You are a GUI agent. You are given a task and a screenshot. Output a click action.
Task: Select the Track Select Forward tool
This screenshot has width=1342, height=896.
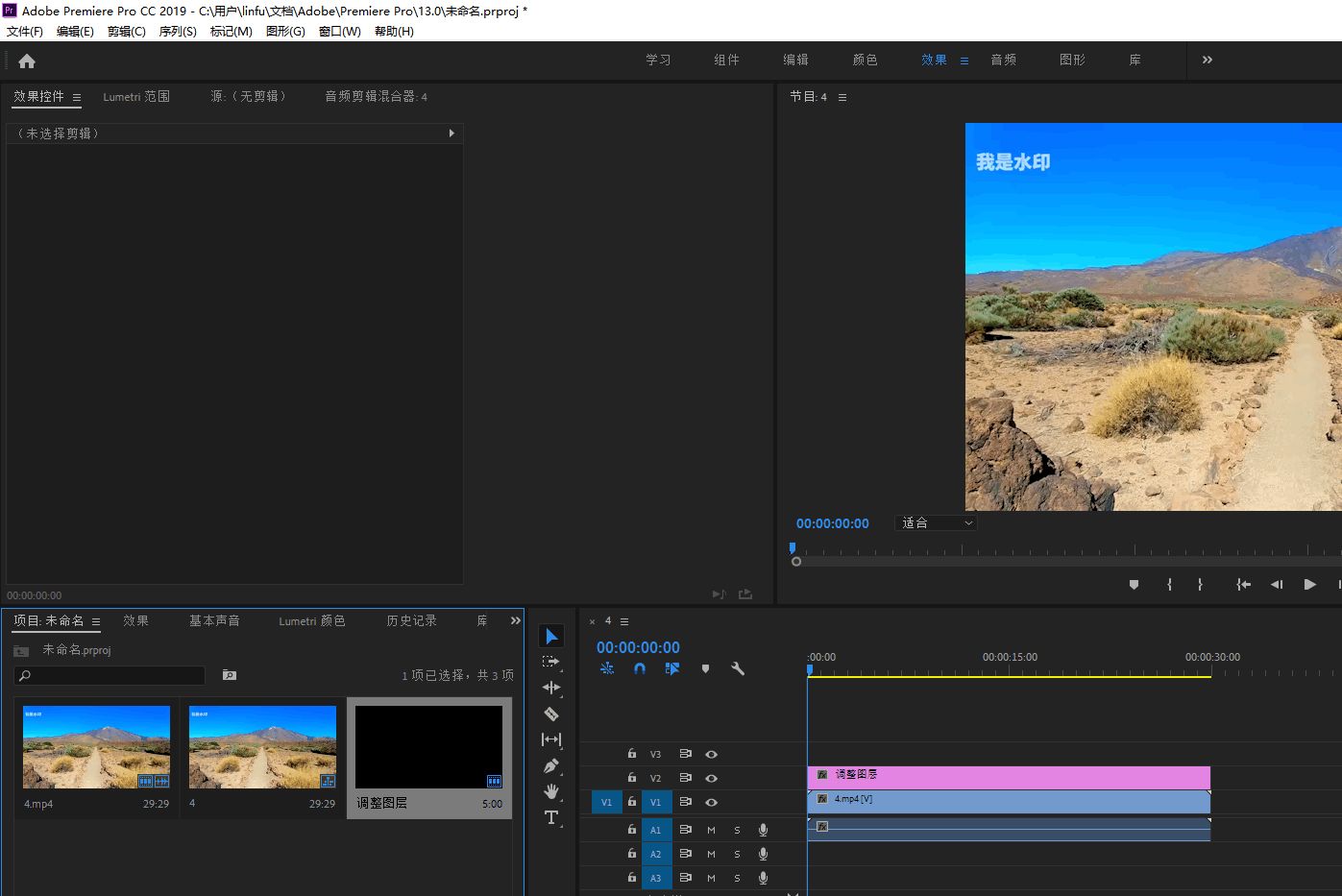click(551, 662)
